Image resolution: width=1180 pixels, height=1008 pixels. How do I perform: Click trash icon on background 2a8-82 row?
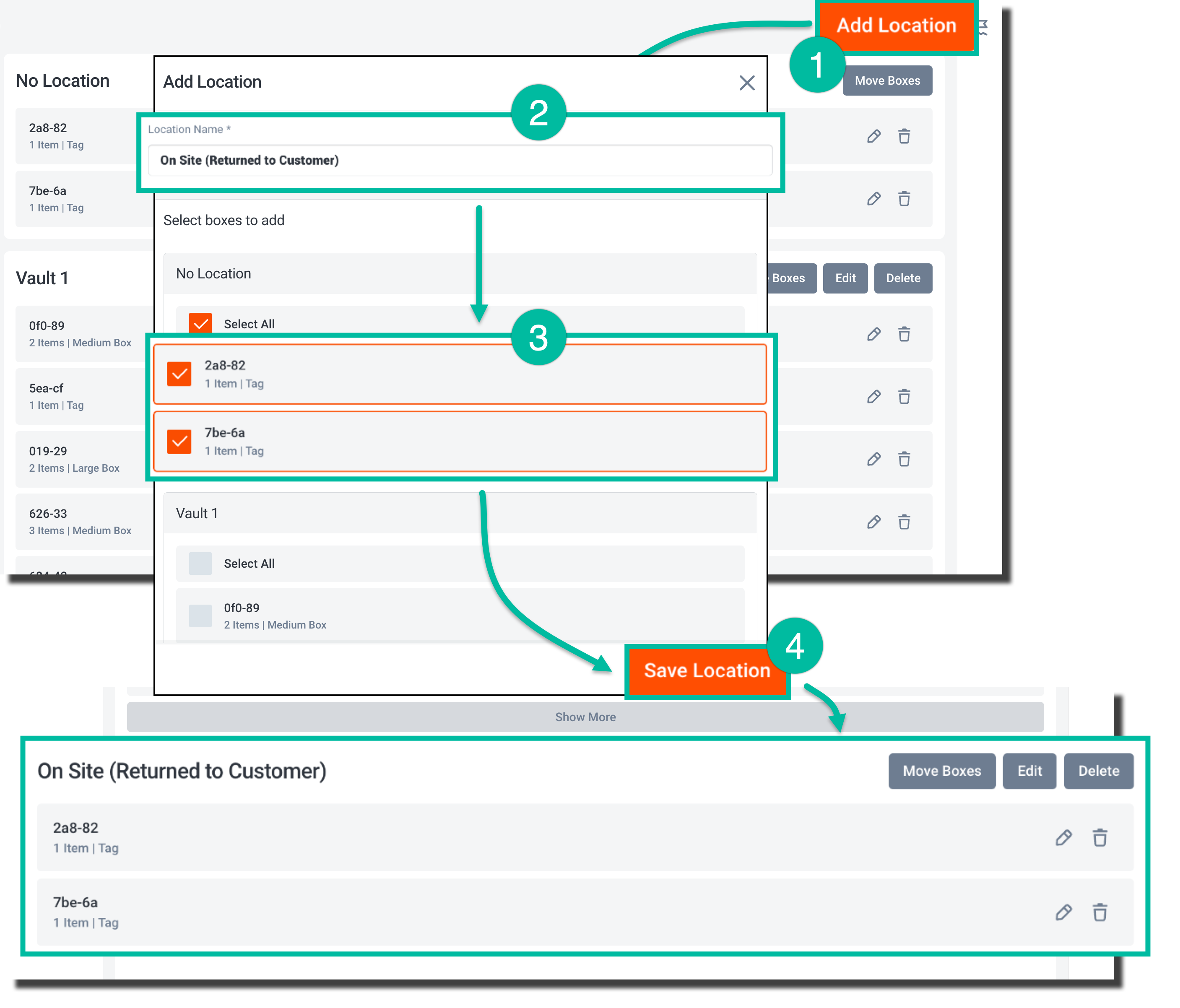(x=904, y=137)
